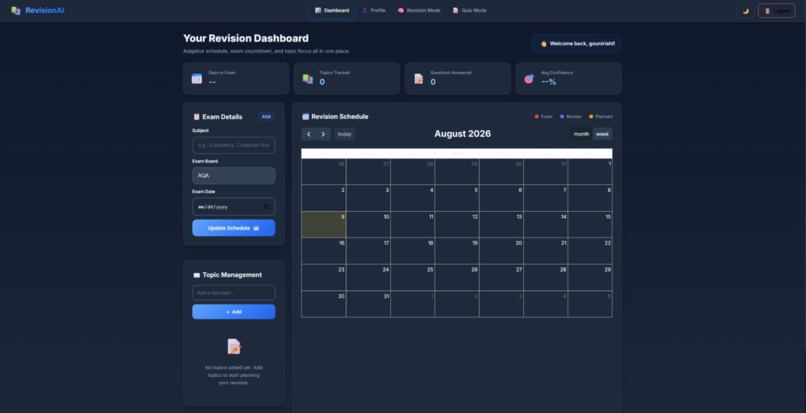
Task: Select August 4 on the calendar
Action: coord(412,198)
